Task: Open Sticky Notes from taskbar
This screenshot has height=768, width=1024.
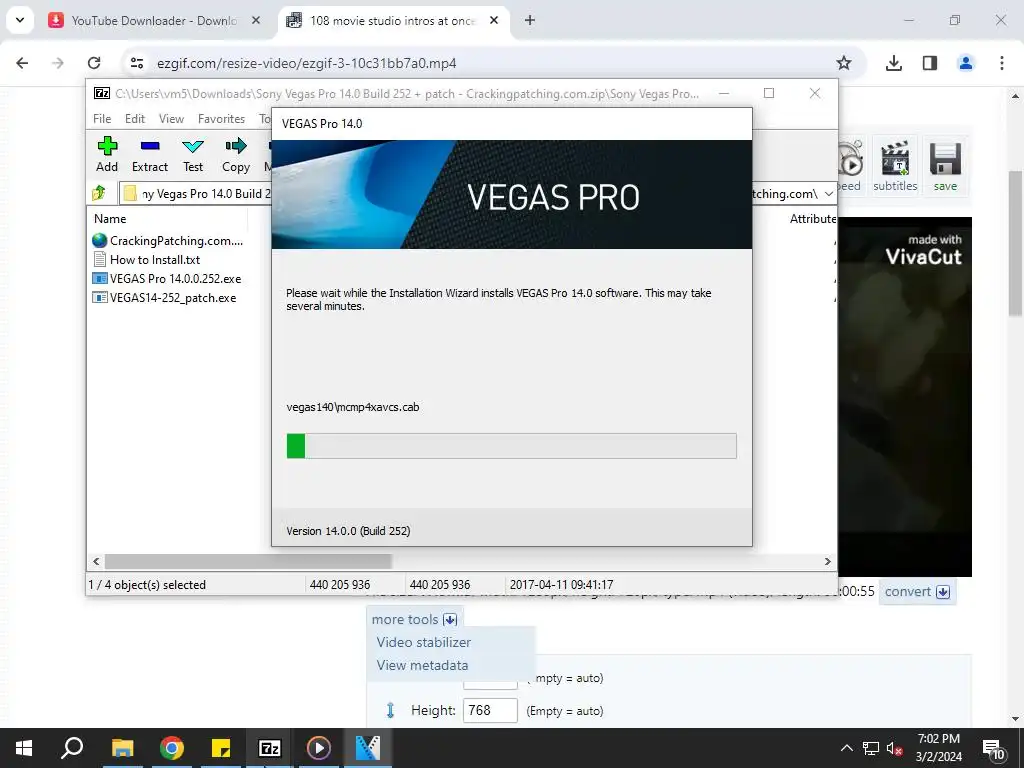Action: click(221, 748)
